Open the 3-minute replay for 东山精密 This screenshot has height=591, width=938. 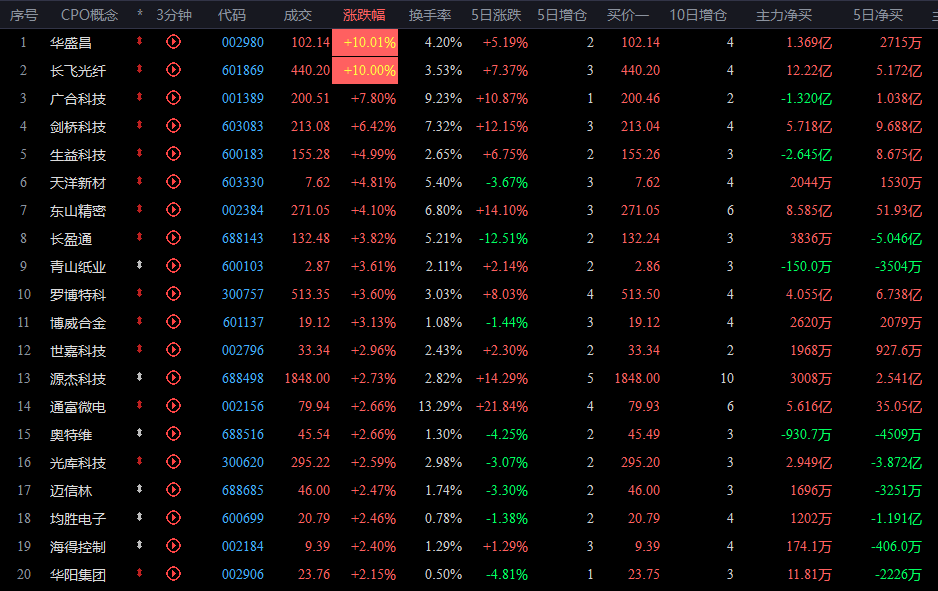(x=173, y=210)
